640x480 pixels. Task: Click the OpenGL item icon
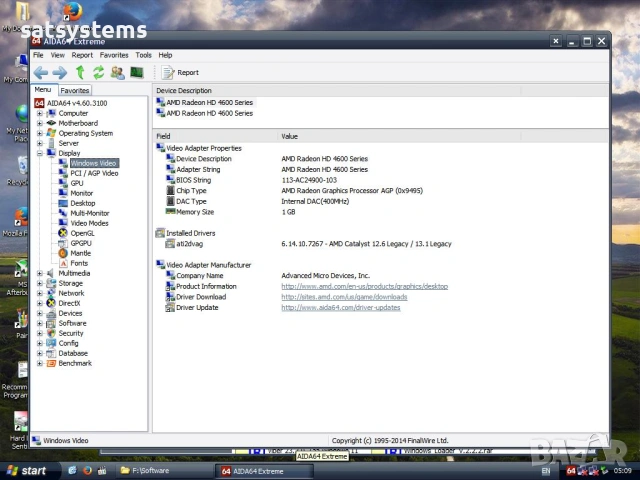pyautogui.click(x=63, y=233)
